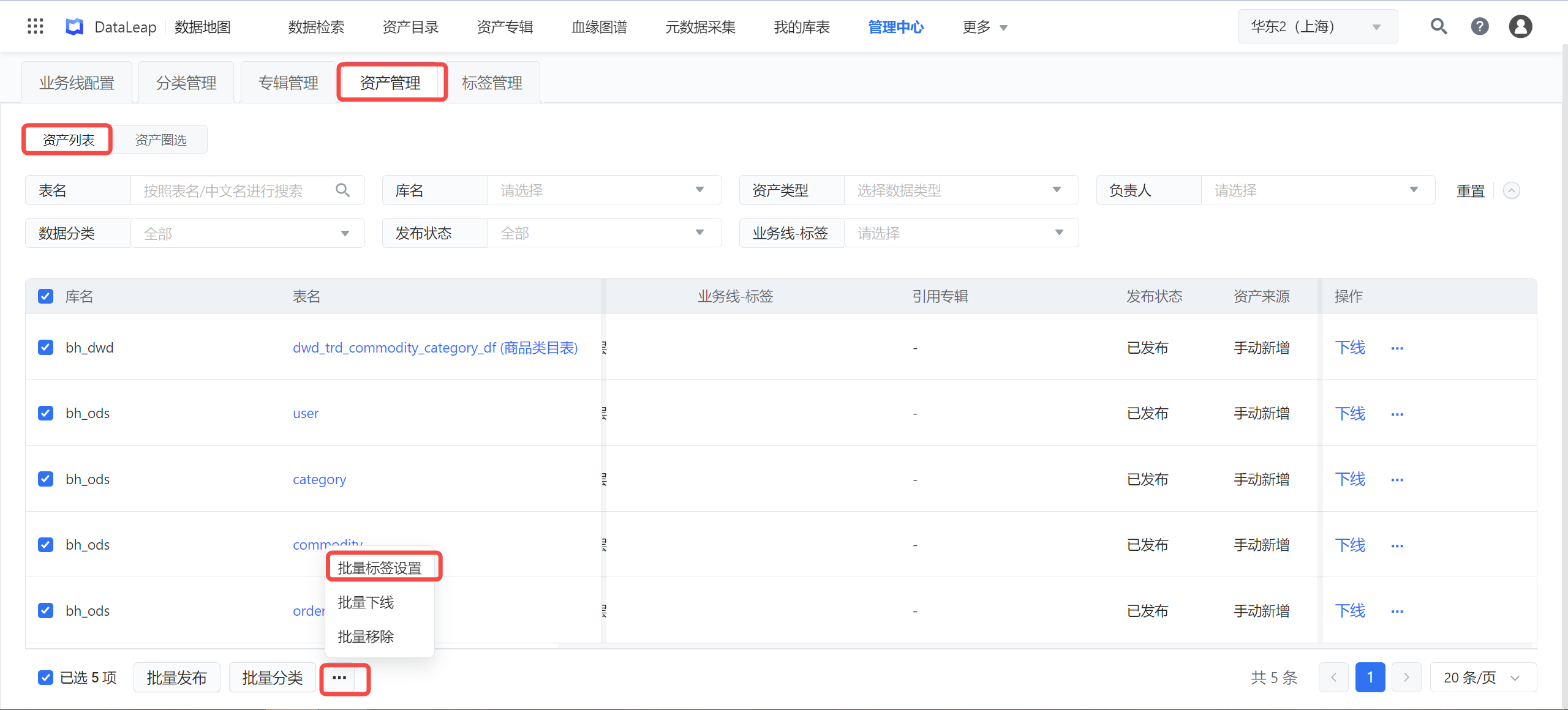Click 下线 for the user row
Image resolution: width=1568 pixels, height=710 pixels.
(x=1350, y=414)
